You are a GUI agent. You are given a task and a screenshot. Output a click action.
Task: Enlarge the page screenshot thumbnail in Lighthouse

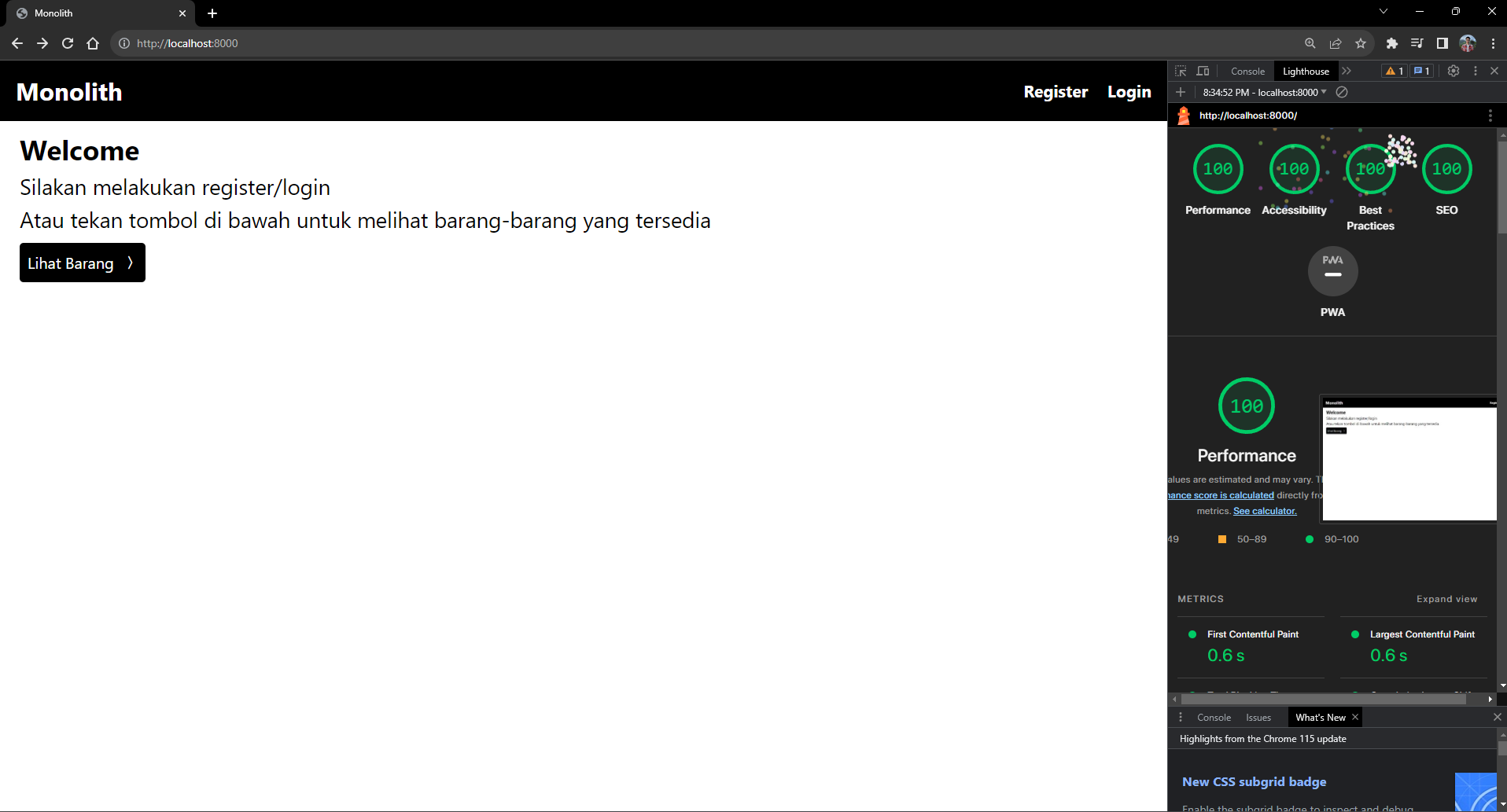tap(1409, 458)
